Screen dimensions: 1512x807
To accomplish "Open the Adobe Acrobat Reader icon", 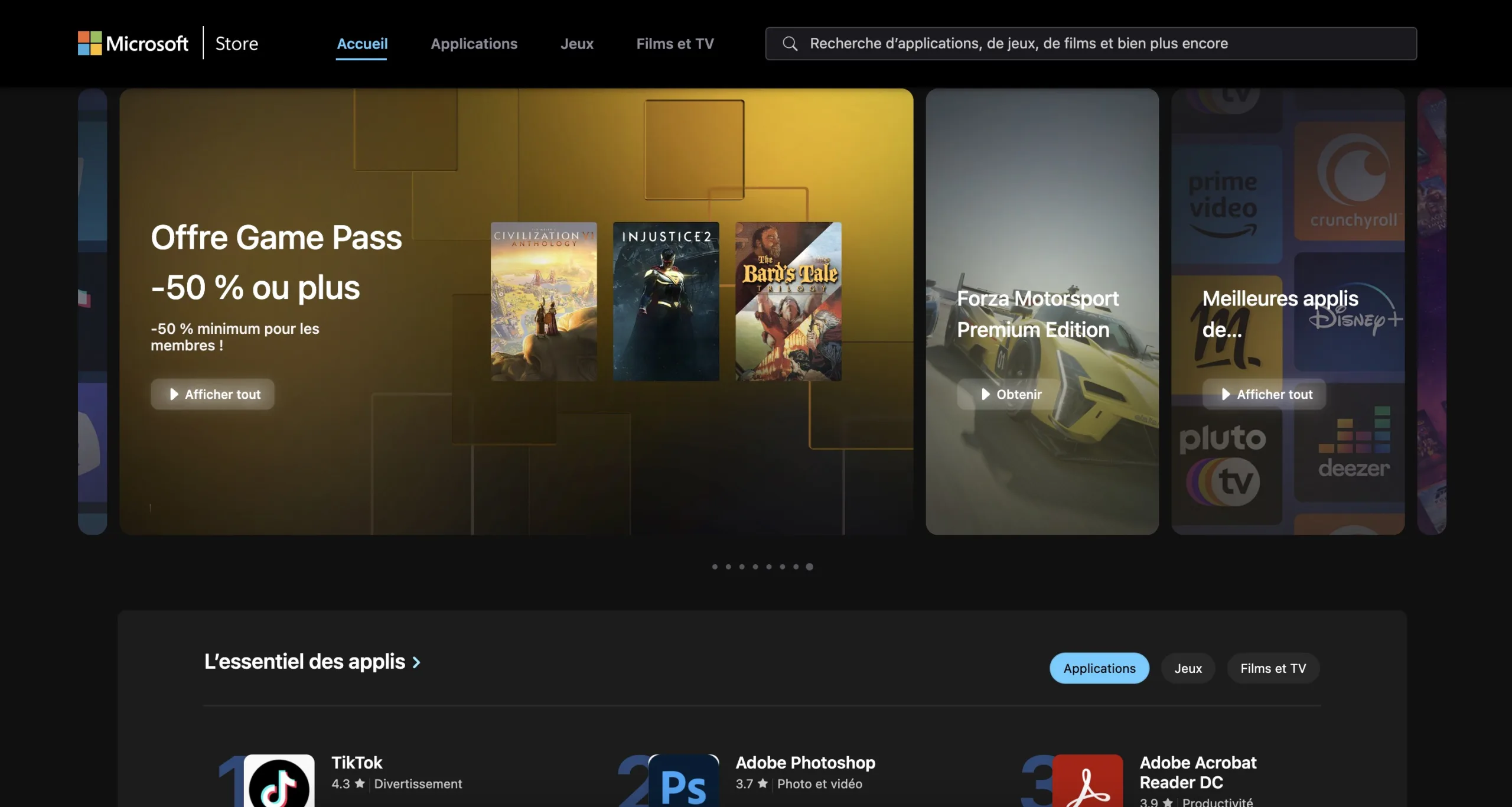I will coord(1087,780).
